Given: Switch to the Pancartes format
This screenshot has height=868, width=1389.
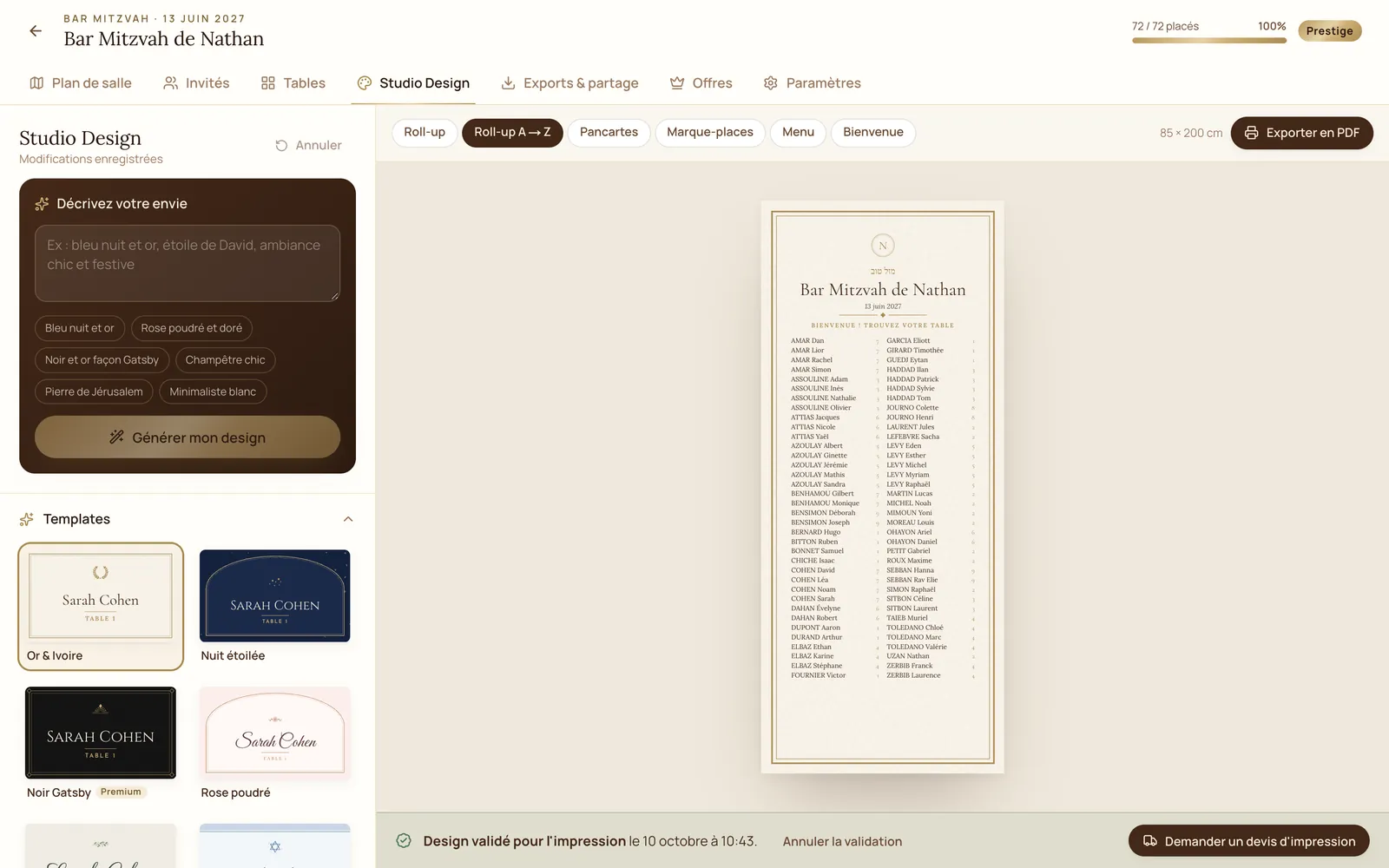Looking at the screenshot, I should tap(609, 133).
